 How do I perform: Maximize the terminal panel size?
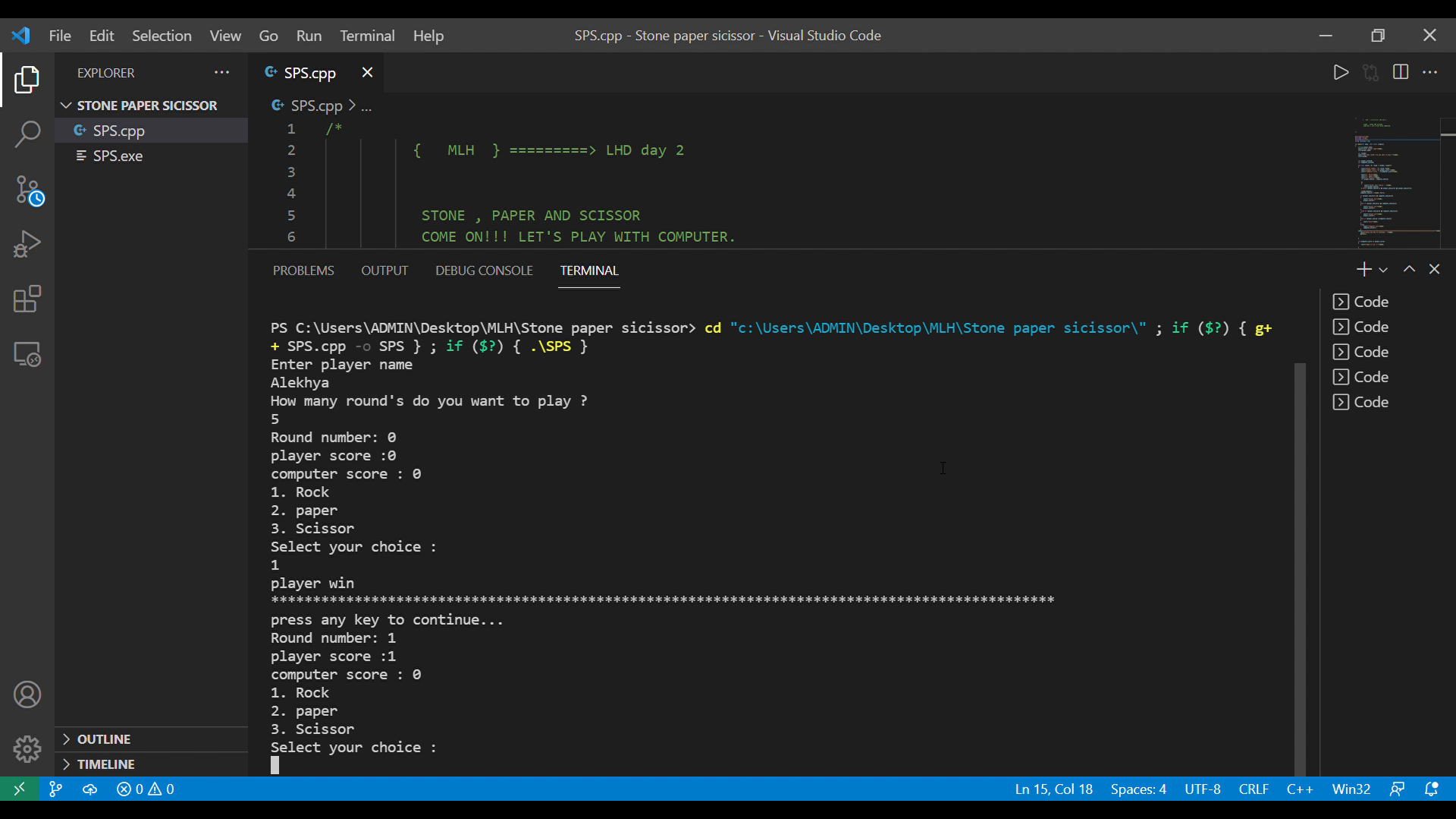1409,269
